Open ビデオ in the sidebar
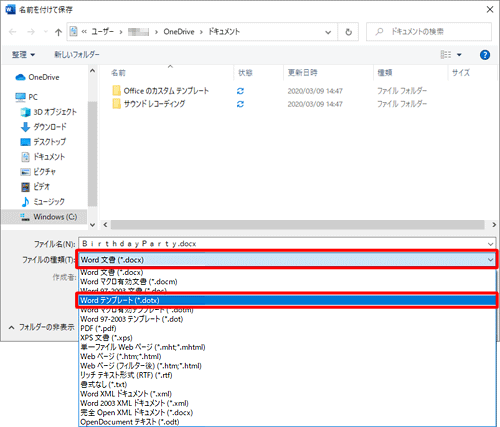500x427 pixels. pyautogui.click(x=35, y=187)
